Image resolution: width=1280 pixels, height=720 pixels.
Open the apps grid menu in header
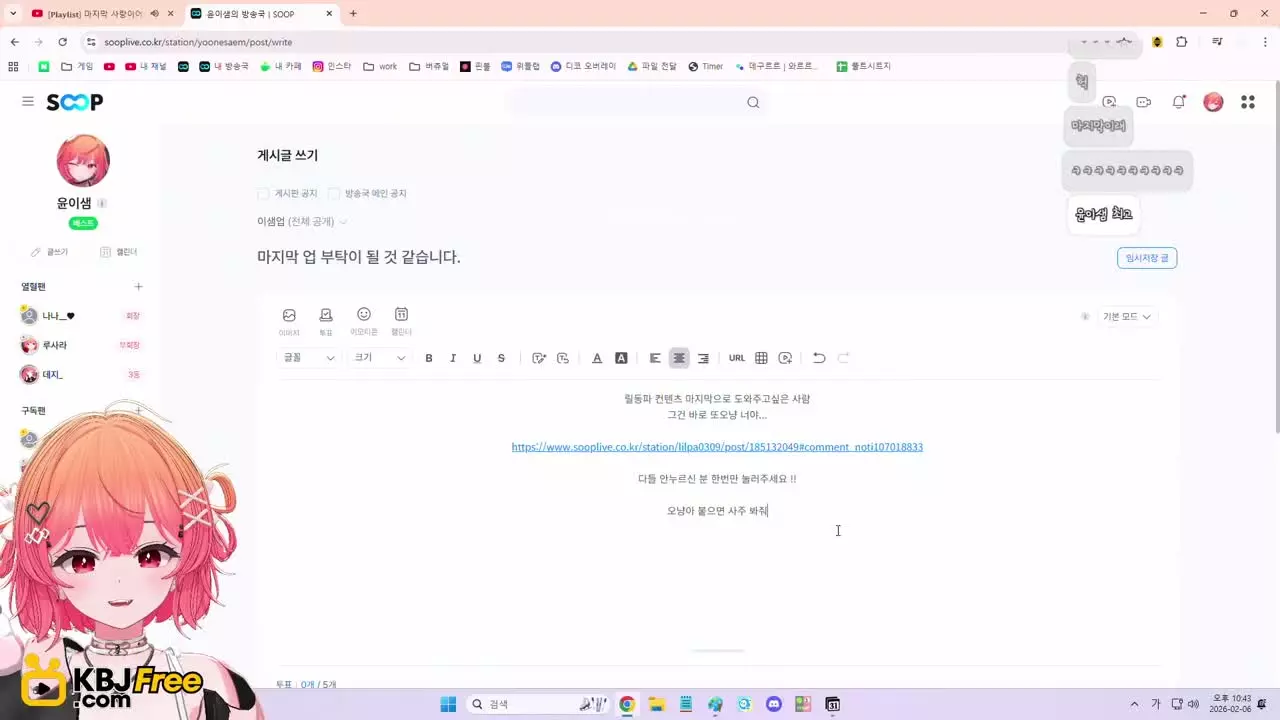click(1248, 102)
